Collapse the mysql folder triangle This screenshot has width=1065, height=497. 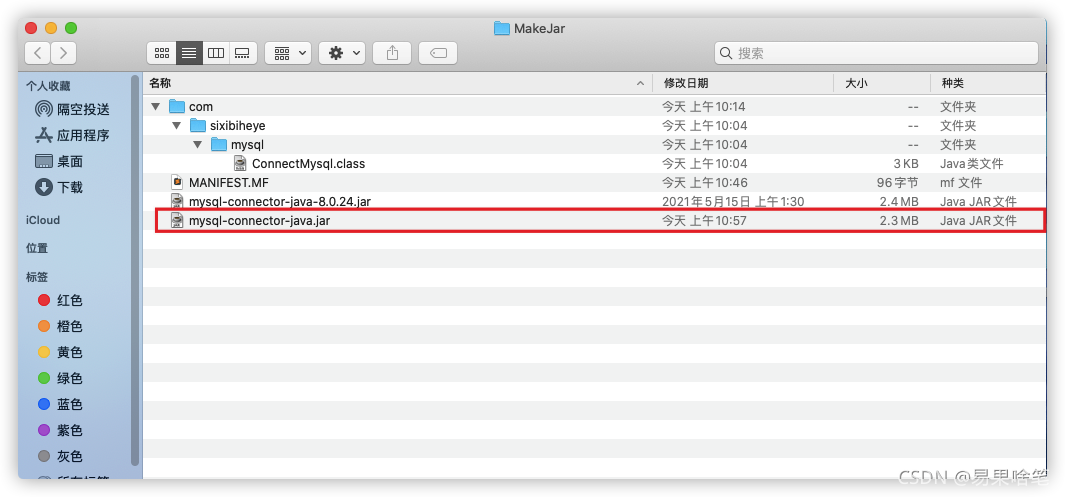click(x=197, y=145)
